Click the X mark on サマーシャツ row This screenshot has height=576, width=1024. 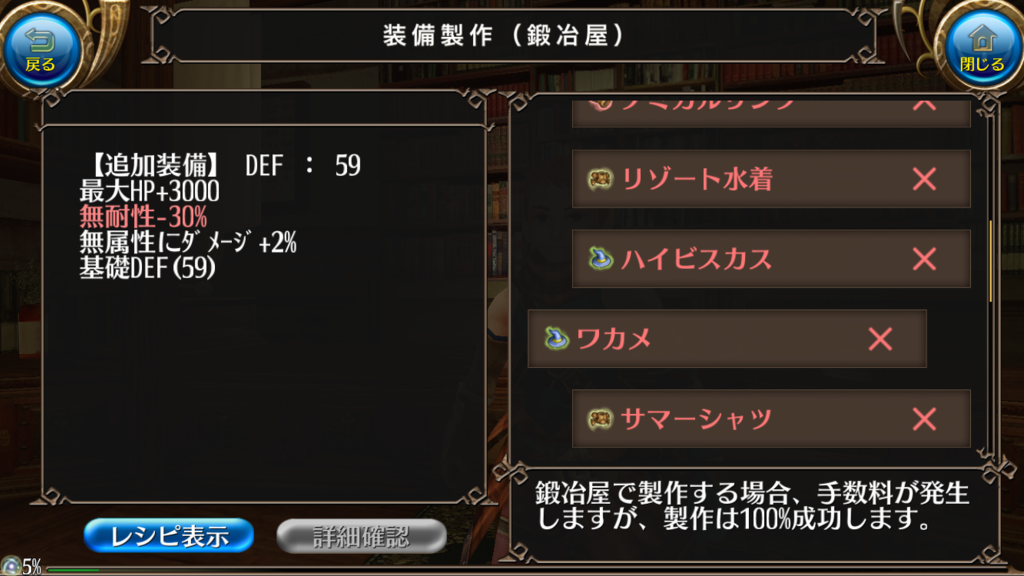(x=924, y=419)
